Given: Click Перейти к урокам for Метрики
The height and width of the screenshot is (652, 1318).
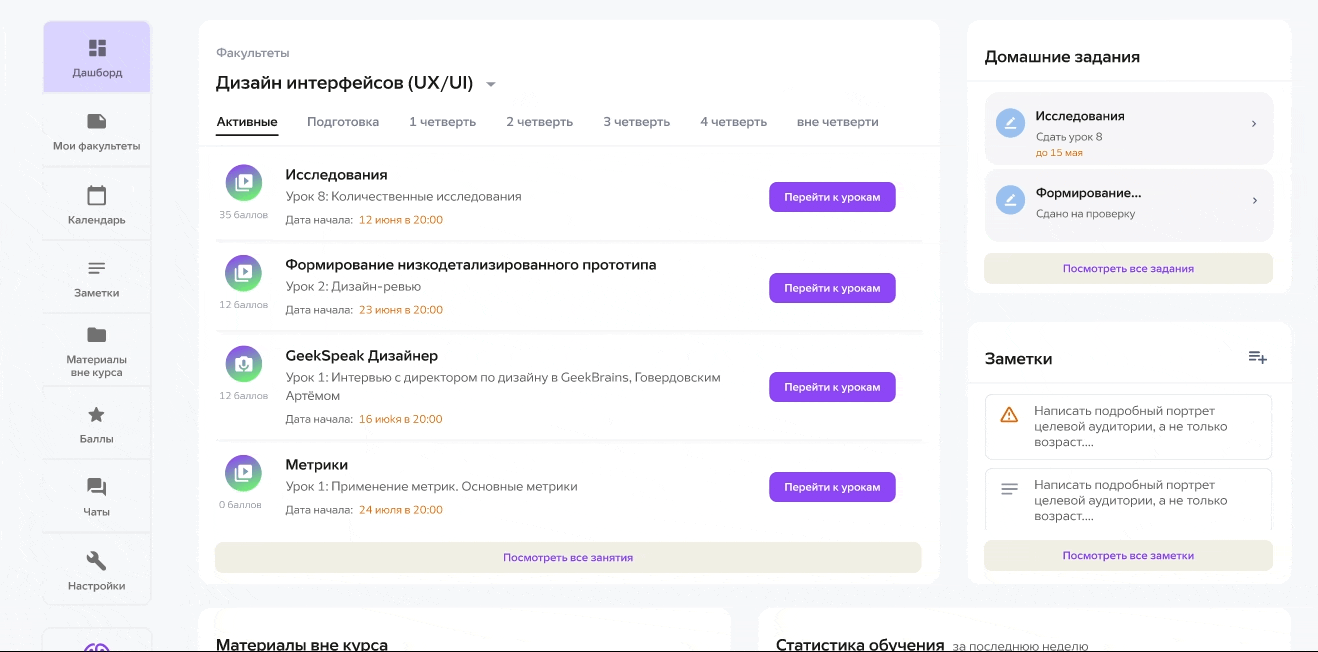Looking at the screenshot, I should (x=832, y=487).
